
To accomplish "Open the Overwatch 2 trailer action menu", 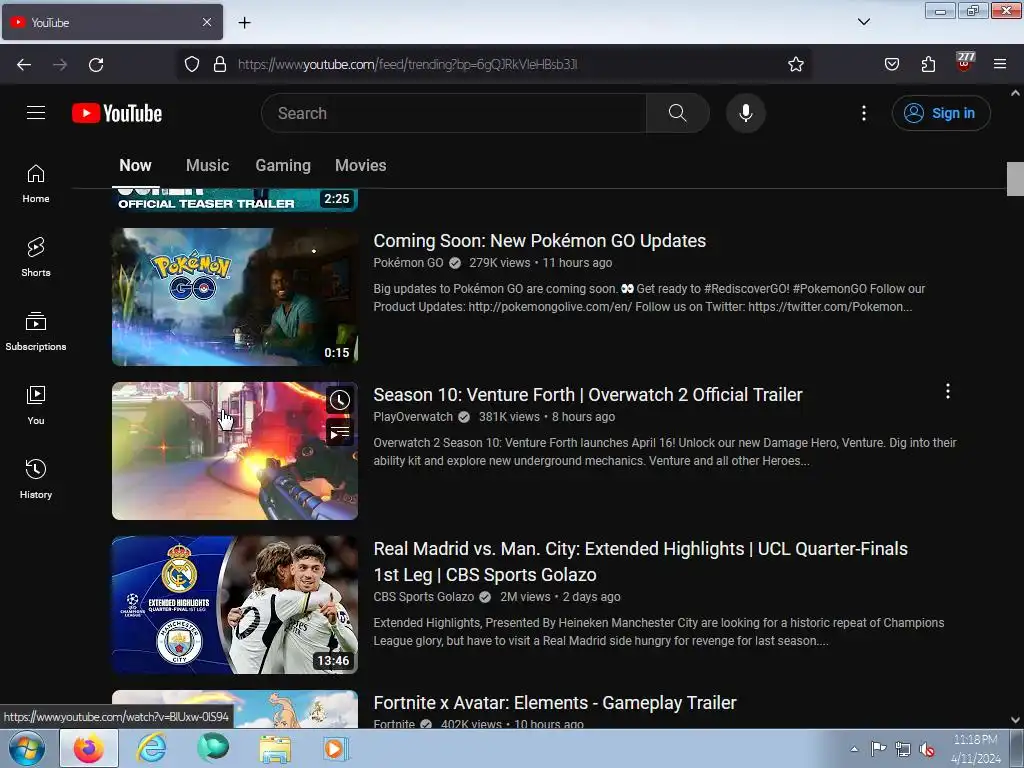I will [948, 391].
